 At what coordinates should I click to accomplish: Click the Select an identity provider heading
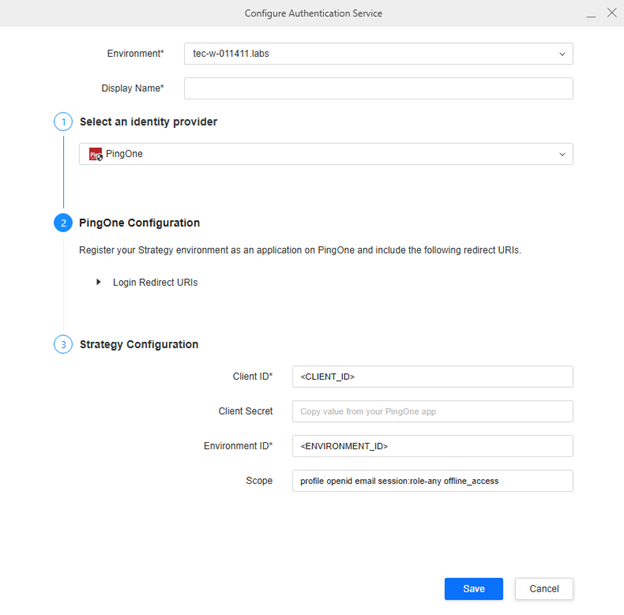click(x=148, y=122)
